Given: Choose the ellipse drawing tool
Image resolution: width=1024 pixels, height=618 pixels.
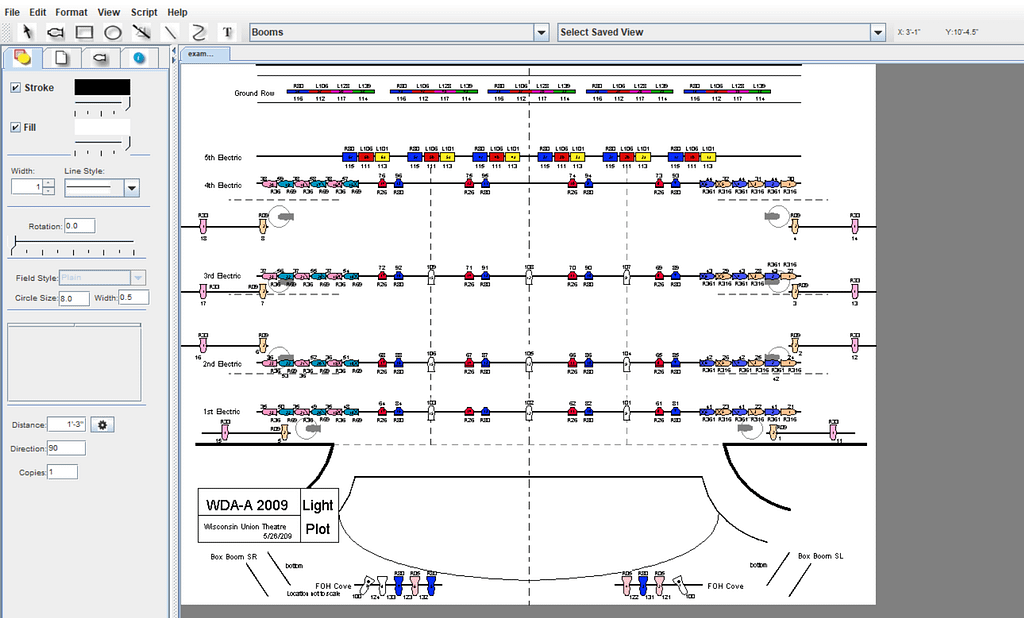Looking at the screenshot, I should 113,31.
